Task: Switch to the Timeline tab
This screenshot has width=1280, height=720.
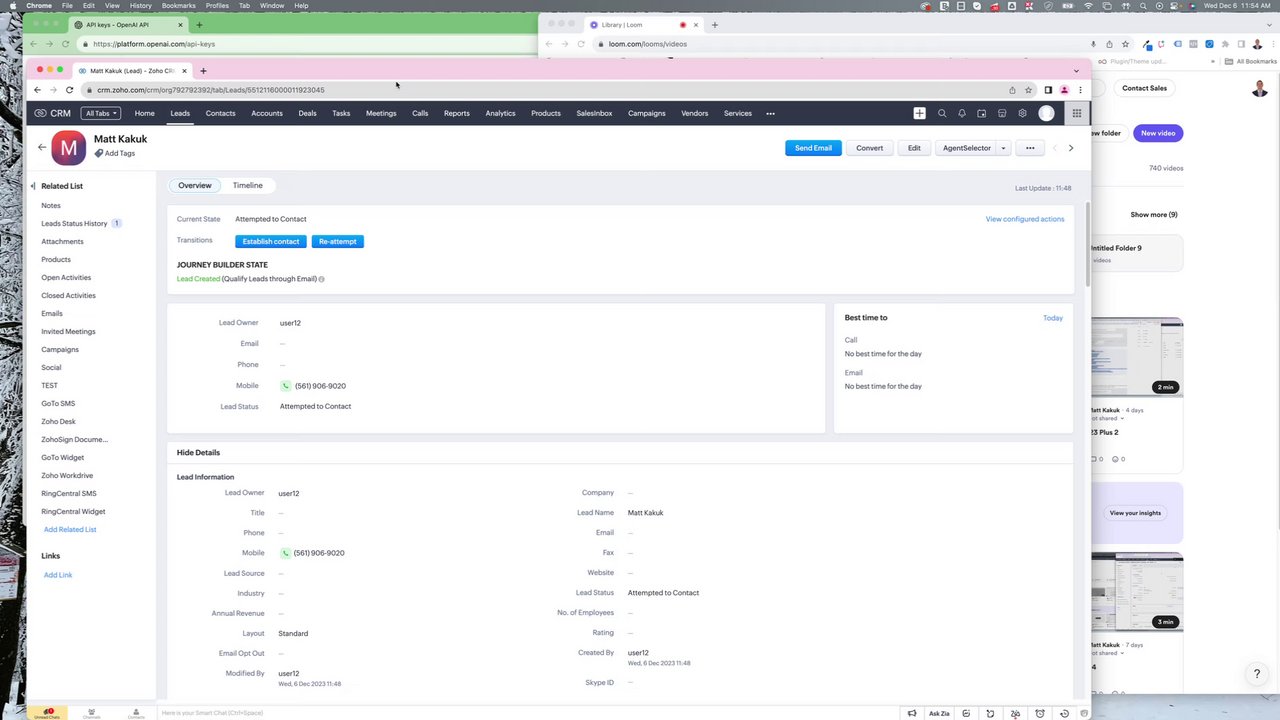Action: tap(248, 185)
